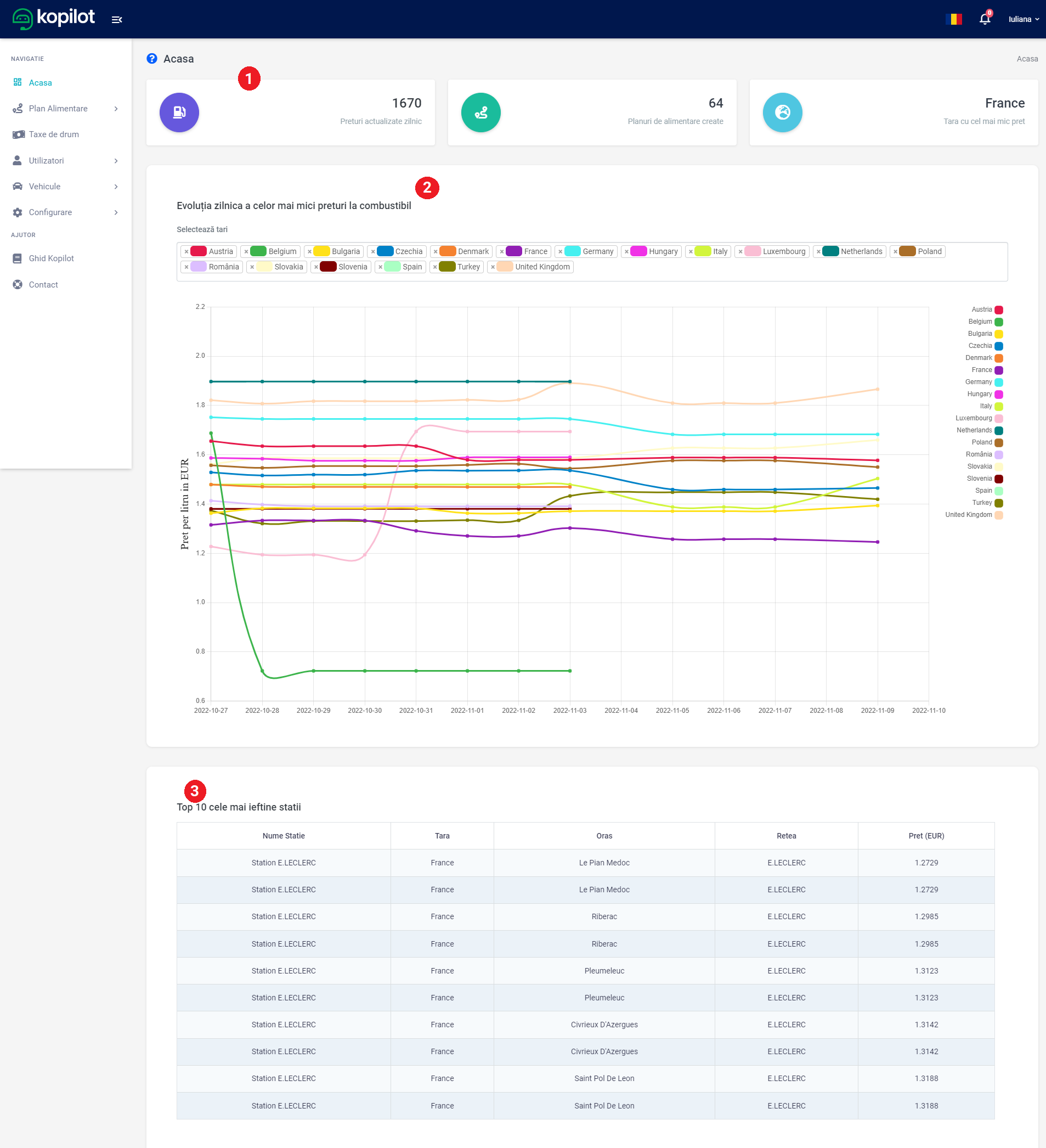Open the Contact link in sidebar
Image resolution: width=1046 pixels, height=1148 pixels.
pyautogui.click(x=43, y=285)
